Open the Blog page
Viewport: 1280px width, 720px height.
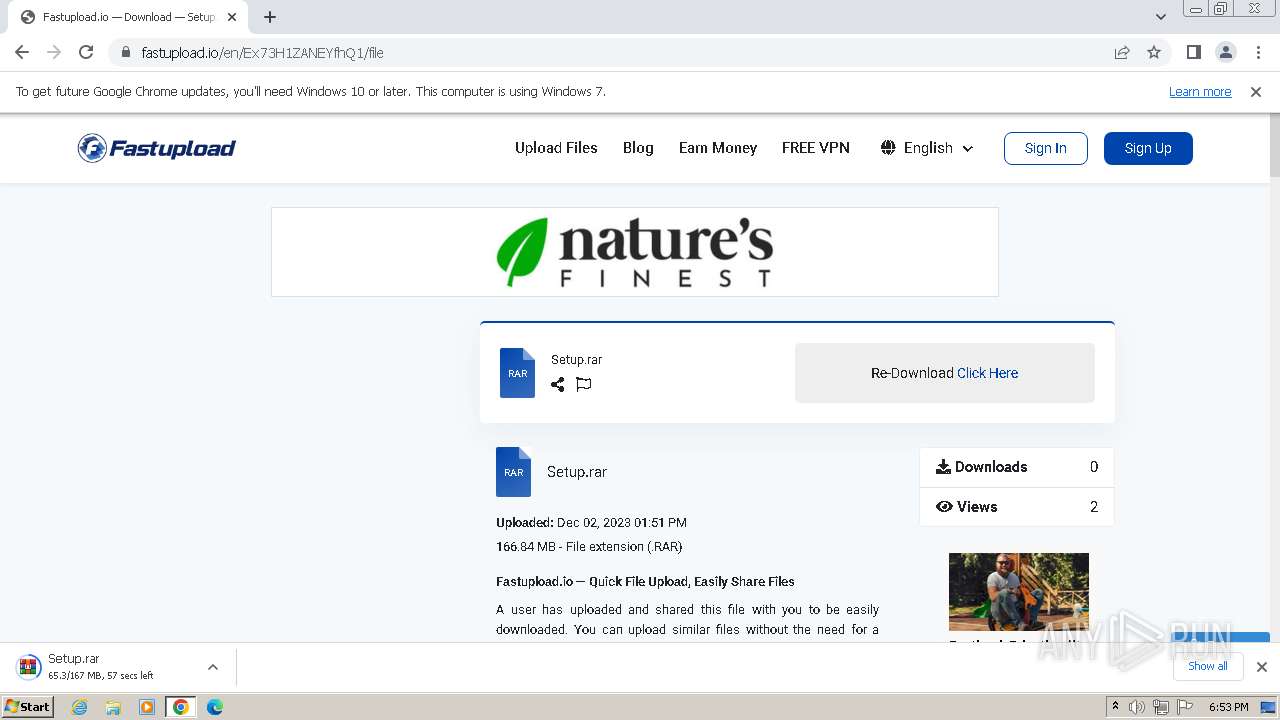pos(638,147)
